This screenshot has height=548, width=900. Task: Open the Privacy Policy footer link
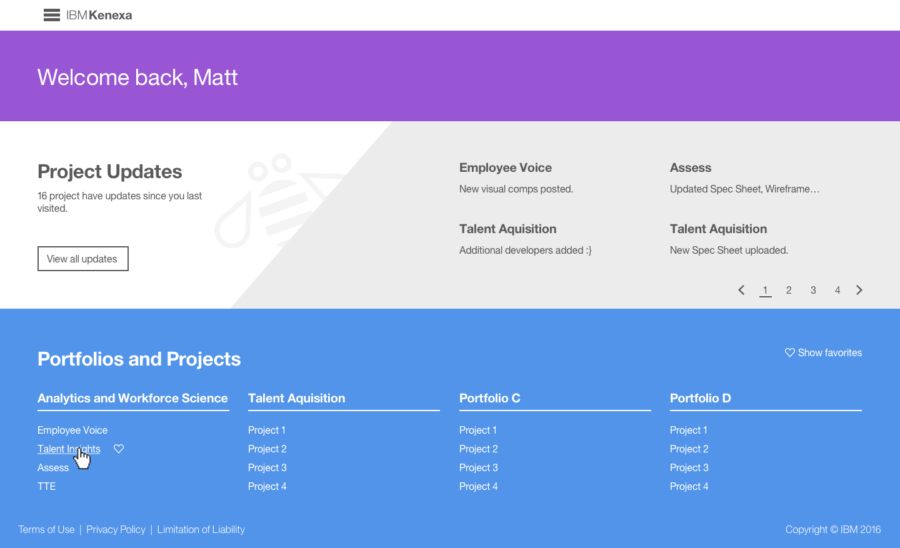click(115, 529)
